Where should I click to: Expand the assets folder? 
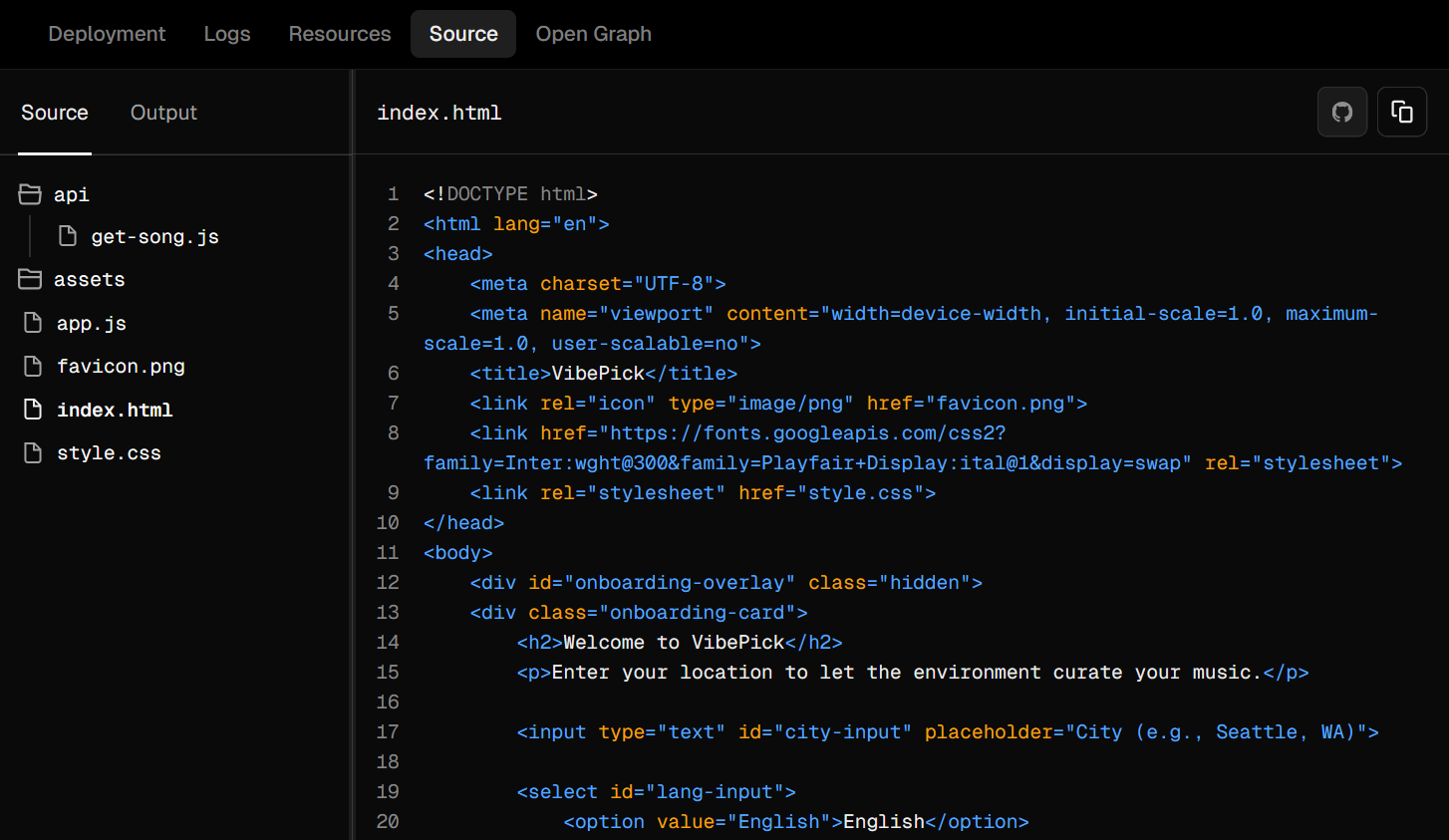[x=90, y=280]
